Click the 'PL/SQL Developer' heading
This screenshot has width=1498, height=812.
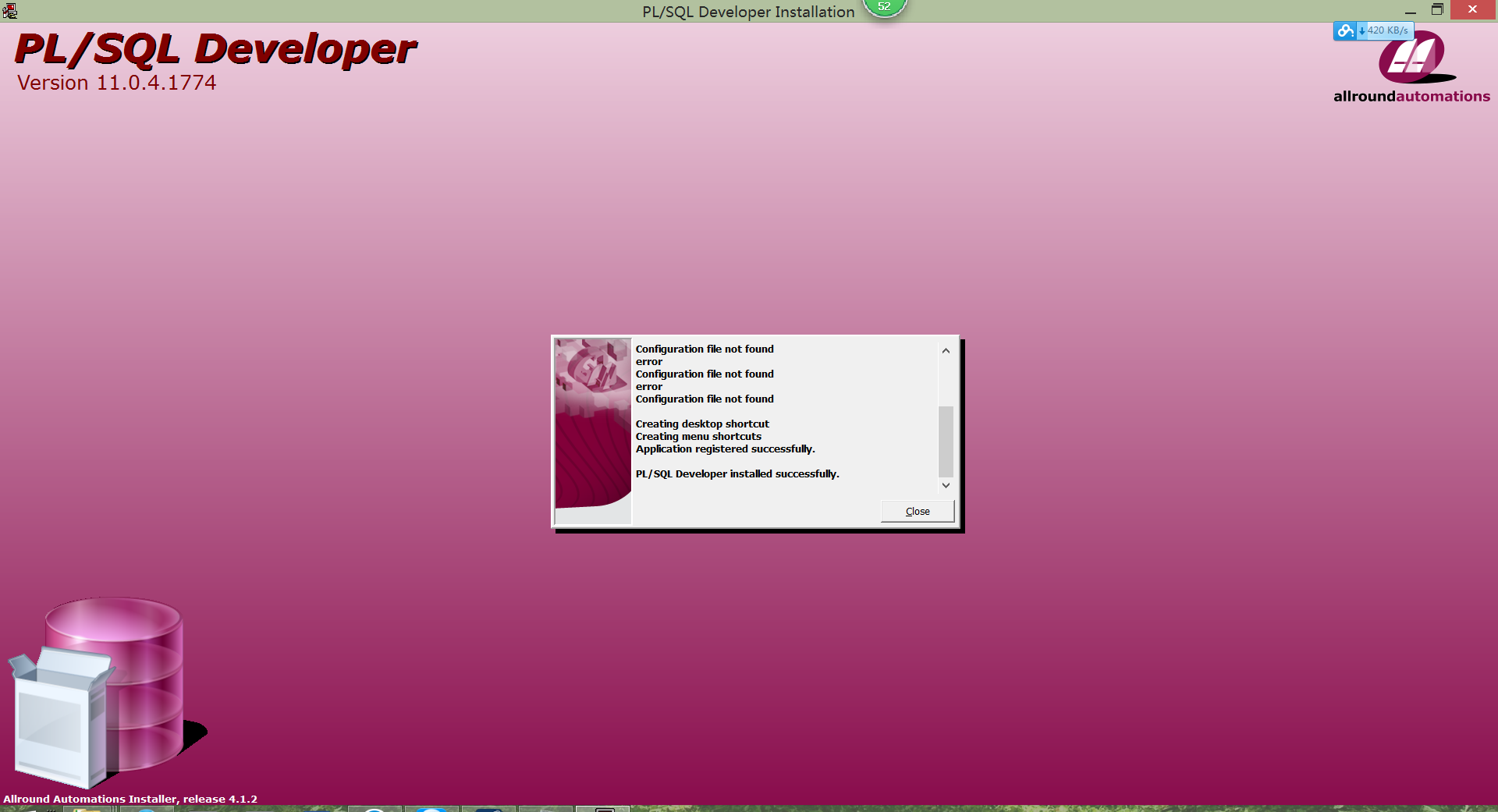[x=215, y=49]
